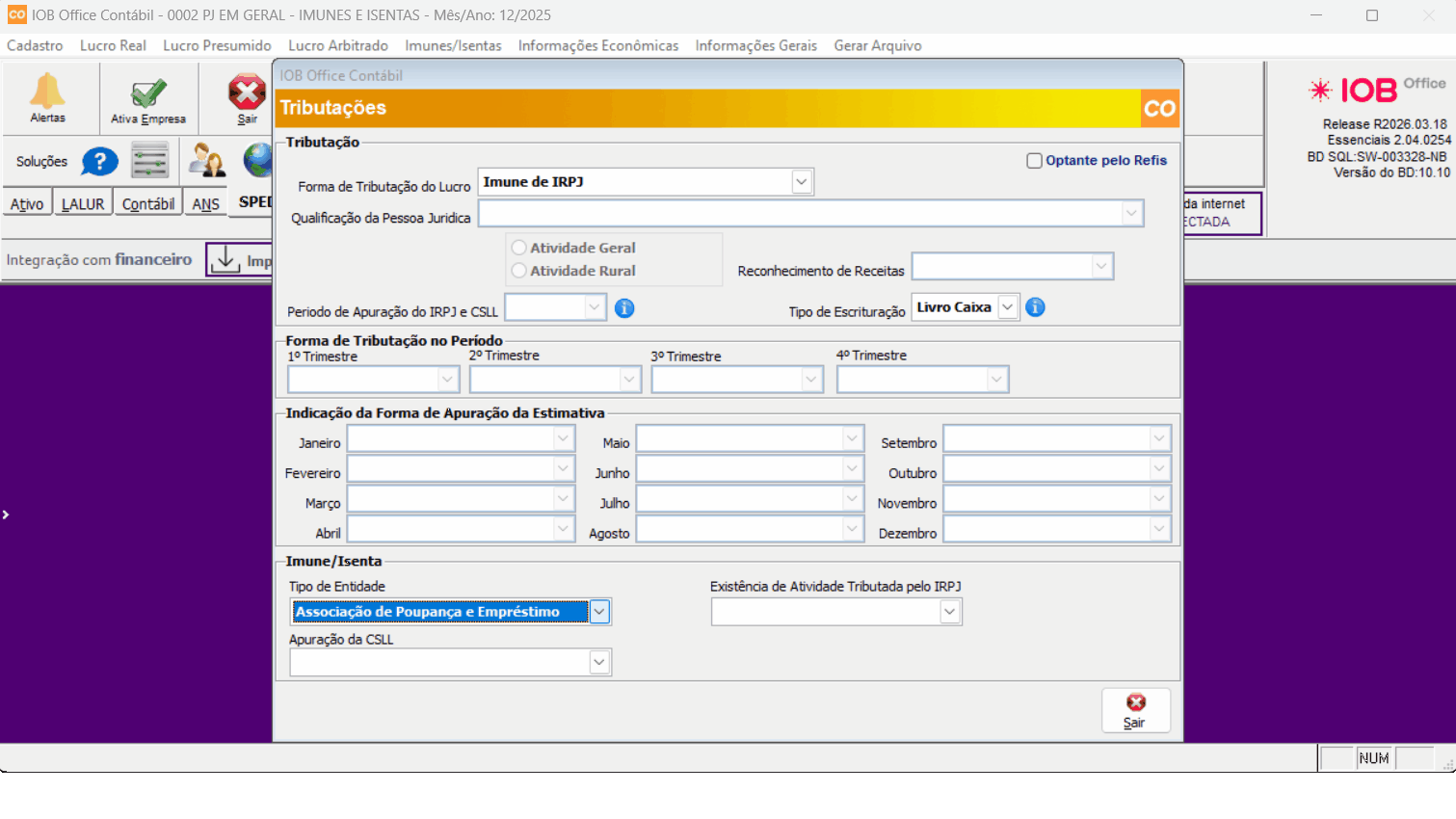
Task: Click the users icon in Soluções bar
Action: 206,161
